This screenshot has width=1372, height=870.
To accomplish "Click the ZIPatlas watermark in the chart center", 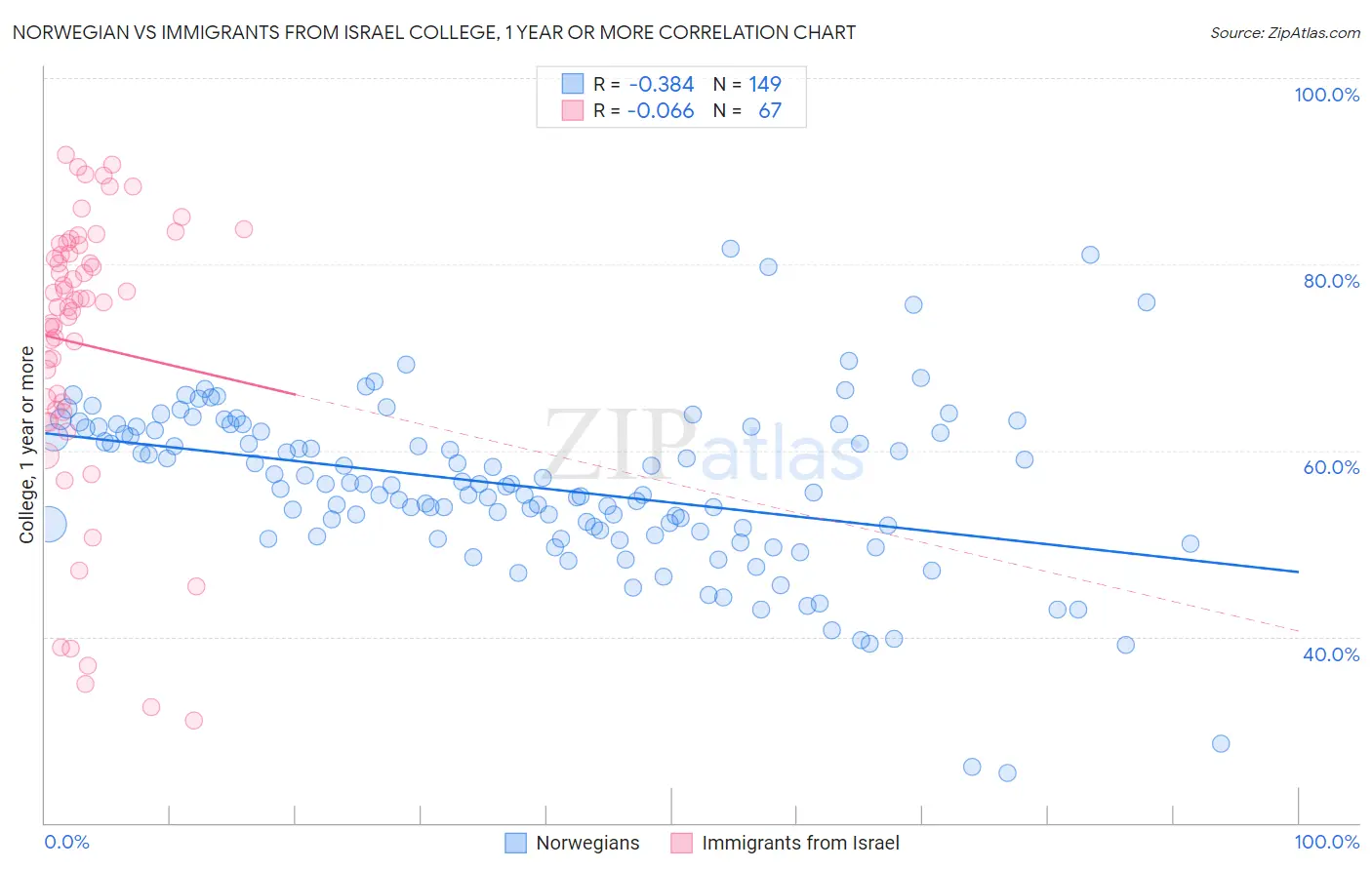I will tap(704, 446).
